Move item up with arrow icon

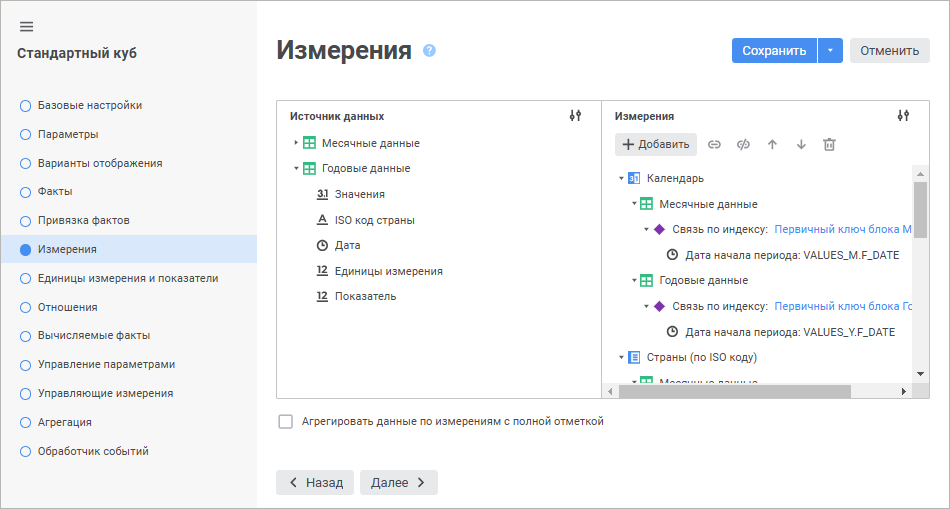point(772,144)
